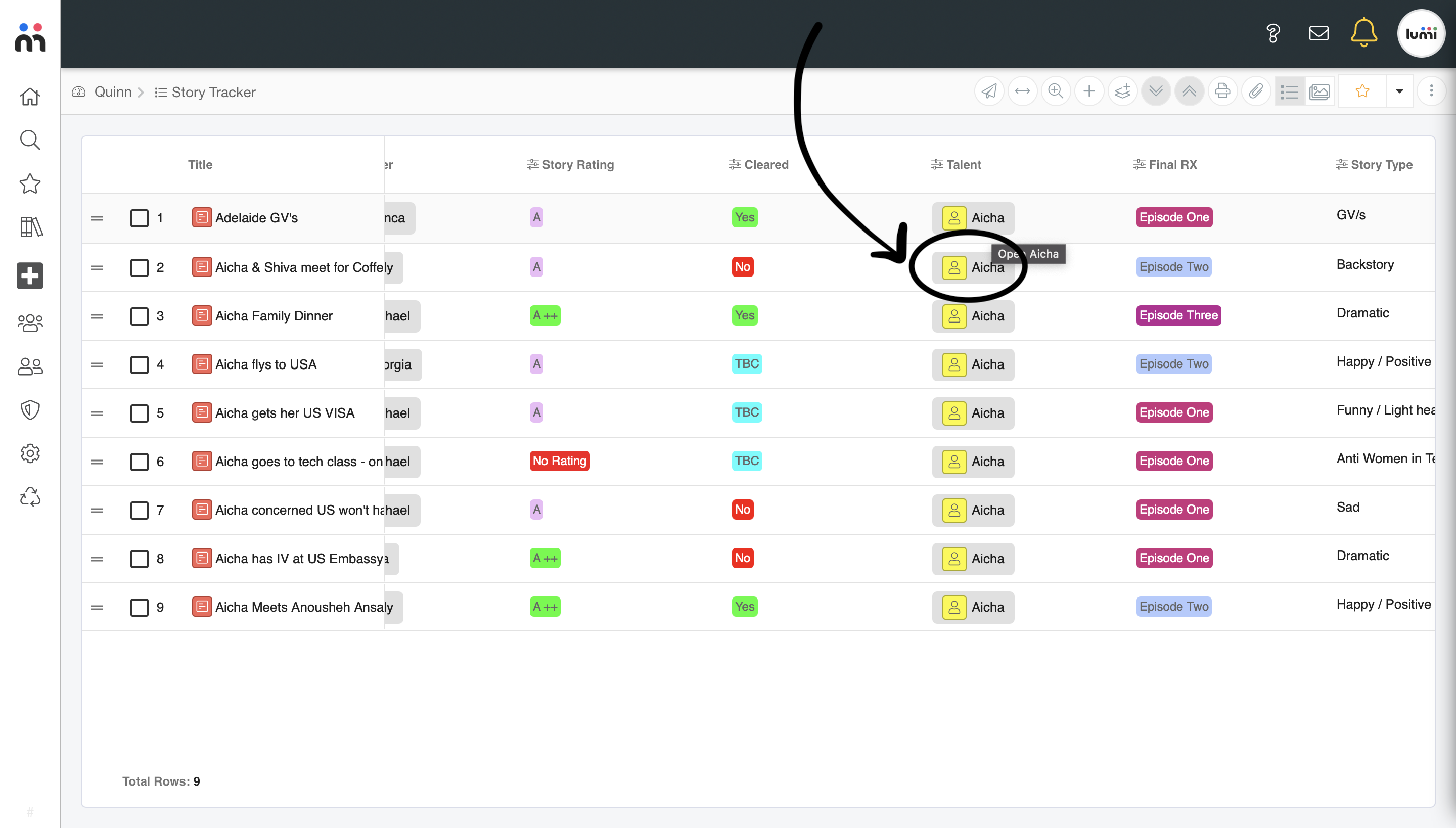The height and width of the screenshot is (828, 1456).
Task: Click the plus add toolbar button
Action: point(1089,91)
